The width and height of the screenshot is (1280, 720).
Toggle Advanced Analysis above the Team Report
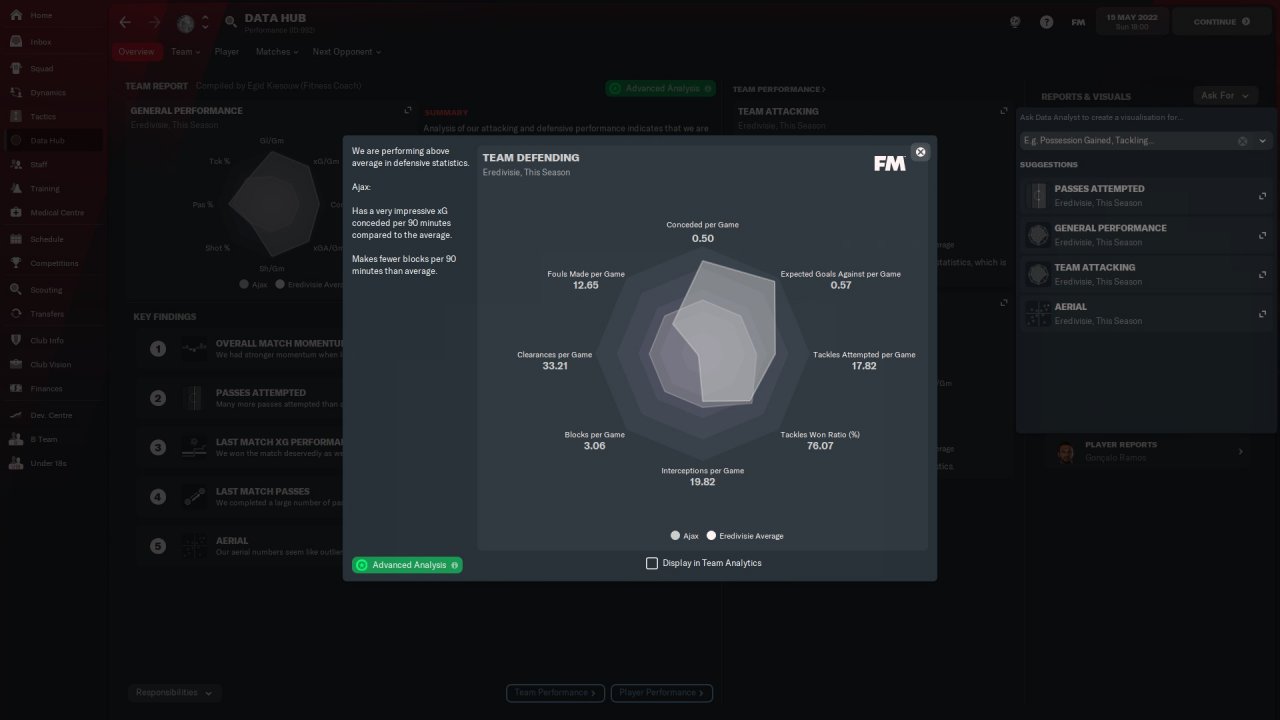pos(660,88)
